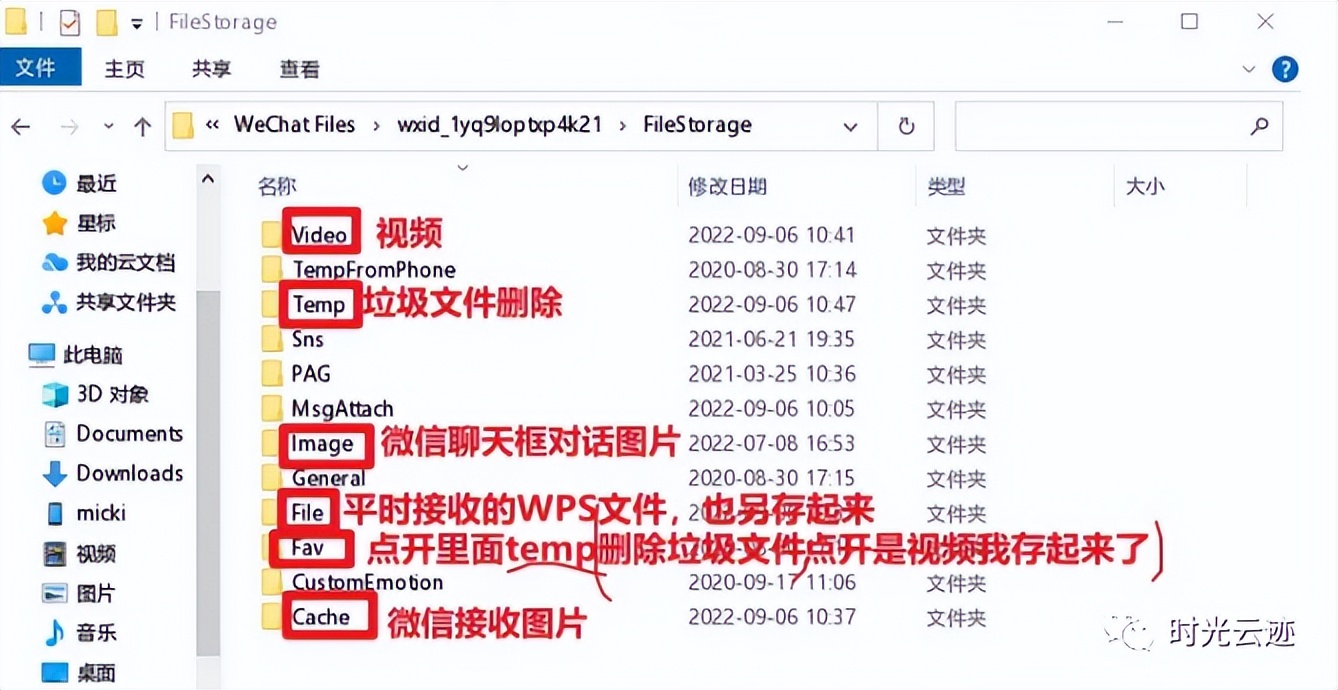Click the back navigation arrow
The image size is (1338, 690).
click(x=21, y=126)
